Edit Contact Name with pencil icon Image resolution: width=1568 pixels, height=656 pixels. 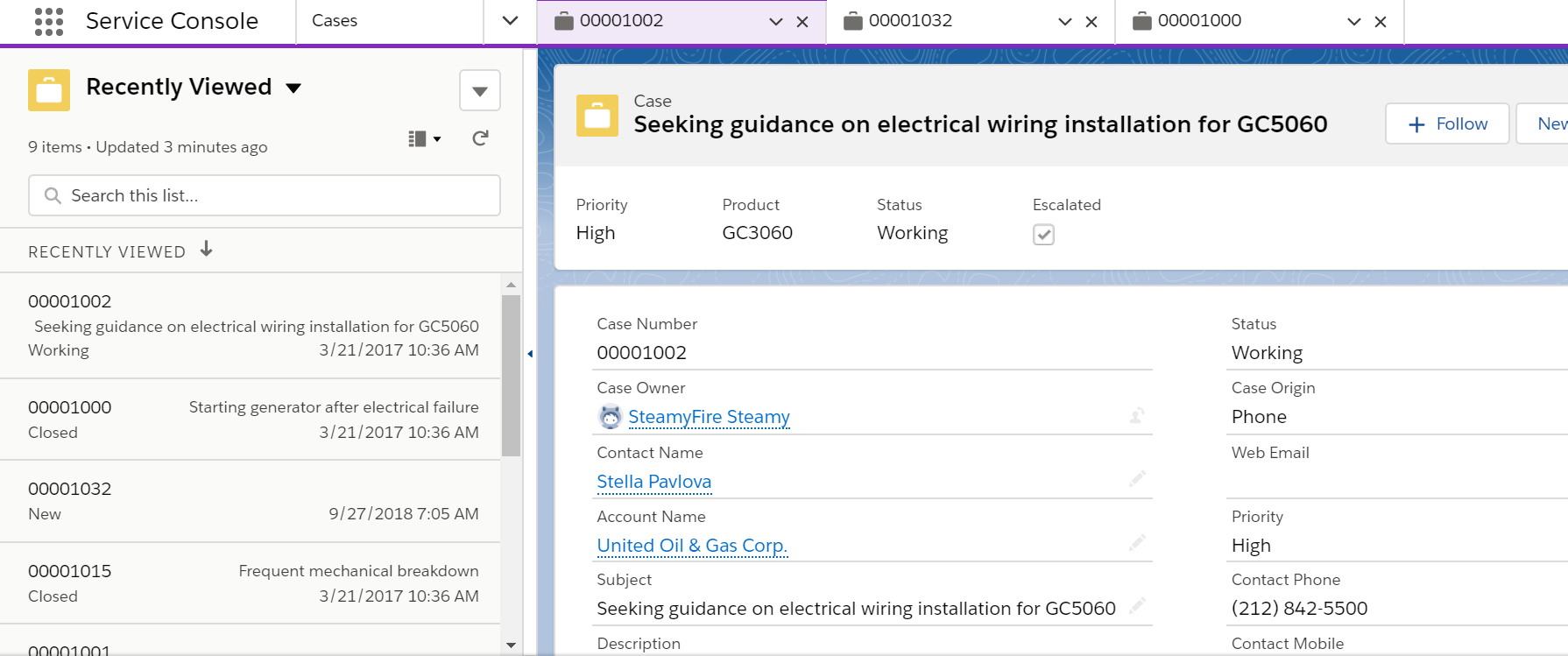pyautogui.click(x=1137, y=479)
